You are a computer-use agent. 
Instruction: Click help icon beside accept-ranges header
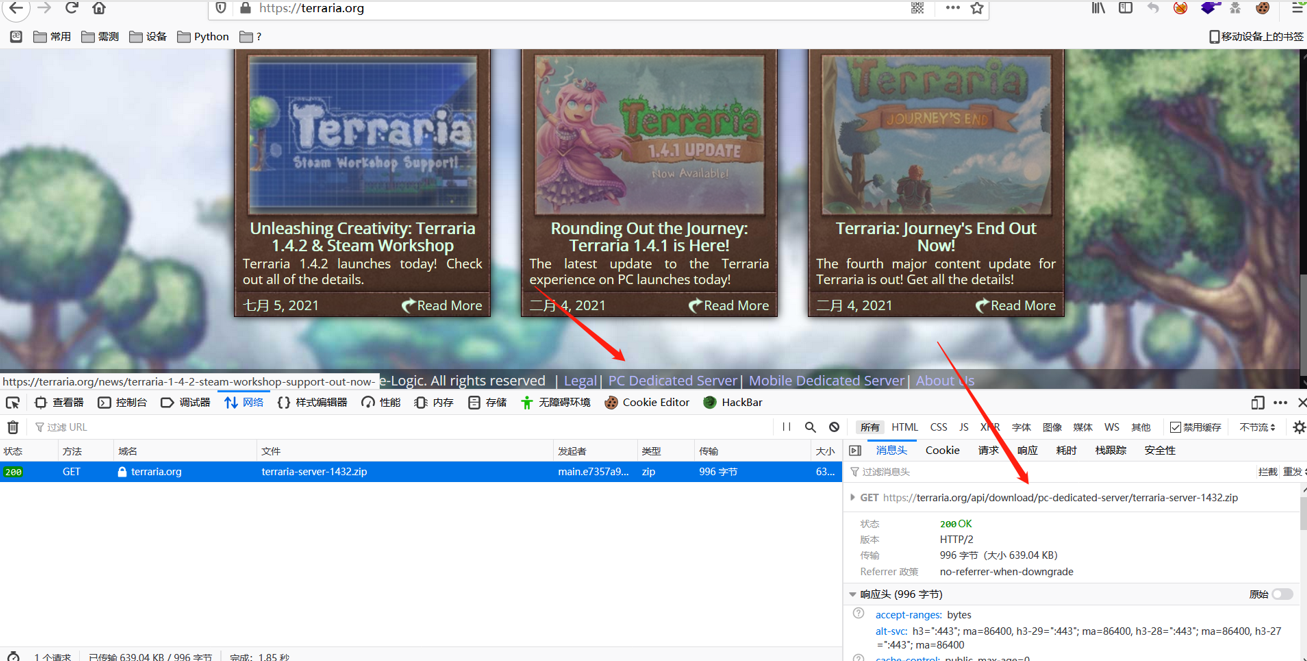tap(858, 614)
